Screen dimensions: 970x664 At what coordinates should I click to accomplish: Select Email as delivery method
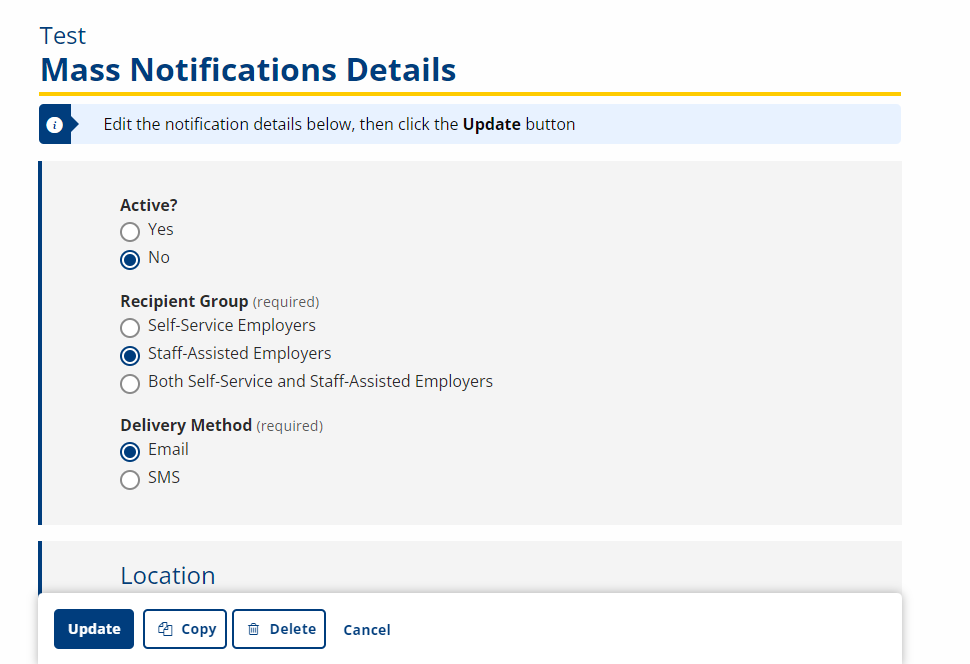[130, 452]
